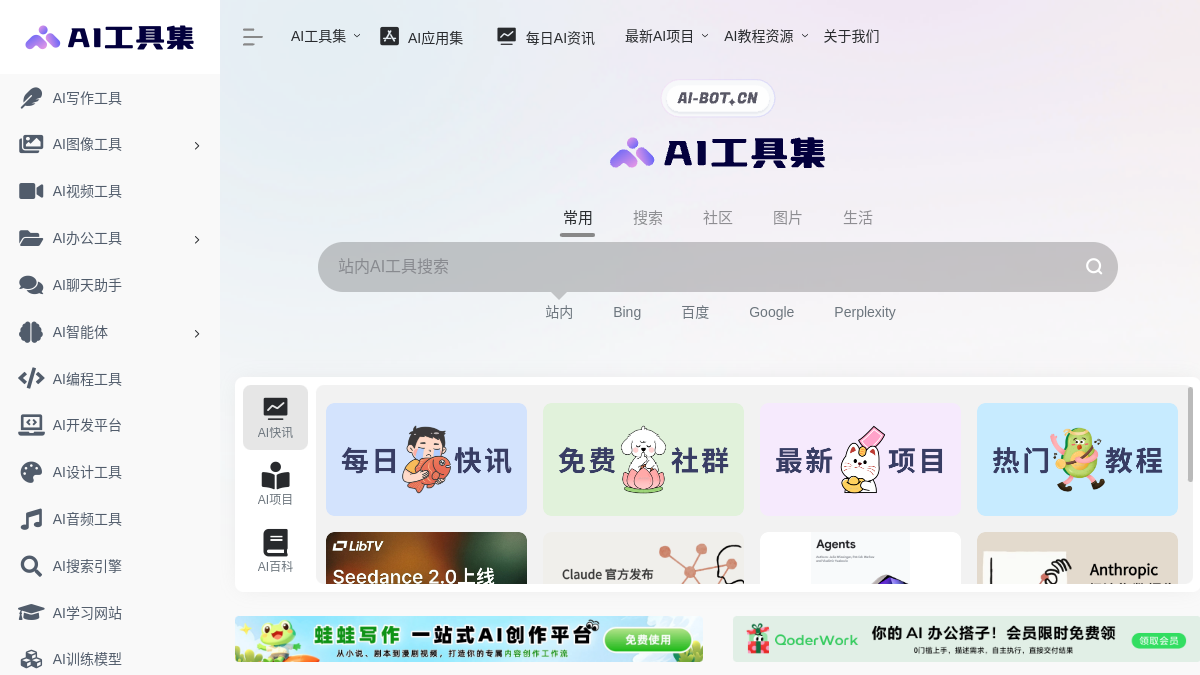The width and height of the screenshot is (1200, 675).
Task: Open the 关于我们 page
Action: [x=851, y=36]
